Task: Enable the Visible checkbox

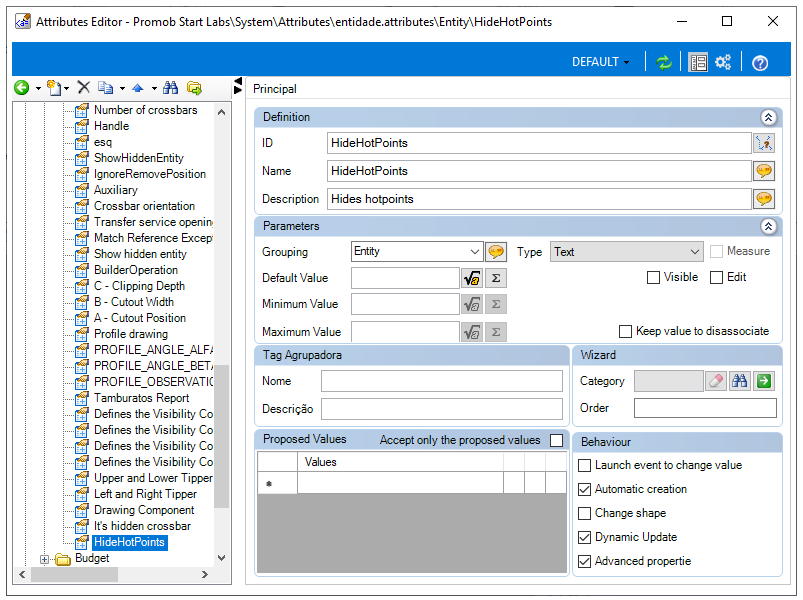Action: point(653,277)
